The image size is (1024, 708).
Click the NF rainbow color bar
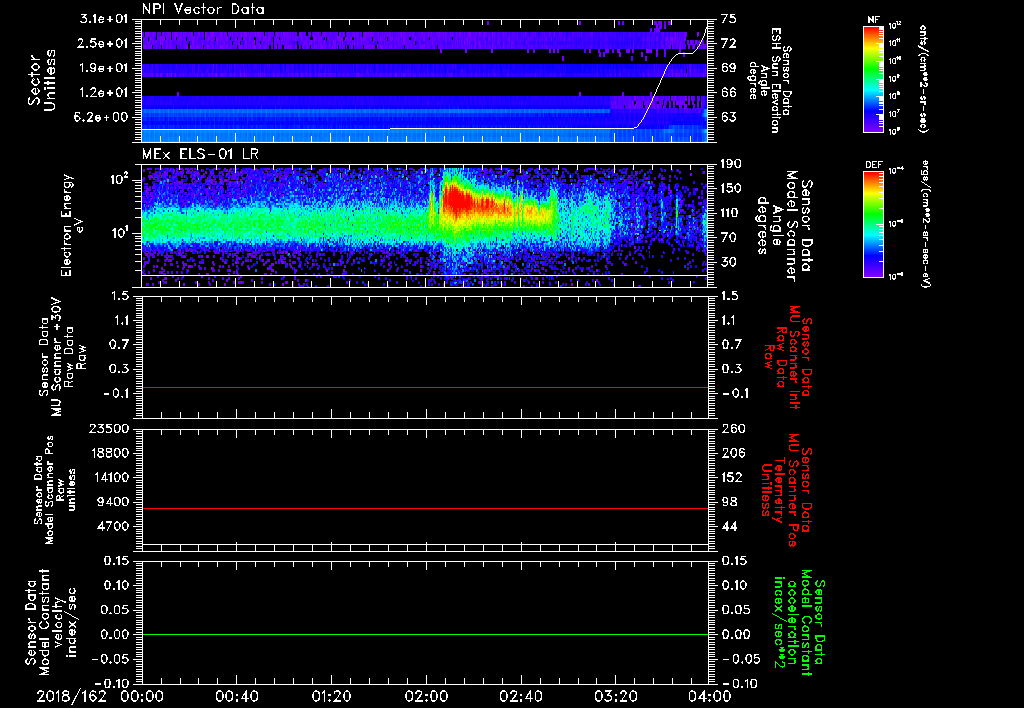coord(873,79)
